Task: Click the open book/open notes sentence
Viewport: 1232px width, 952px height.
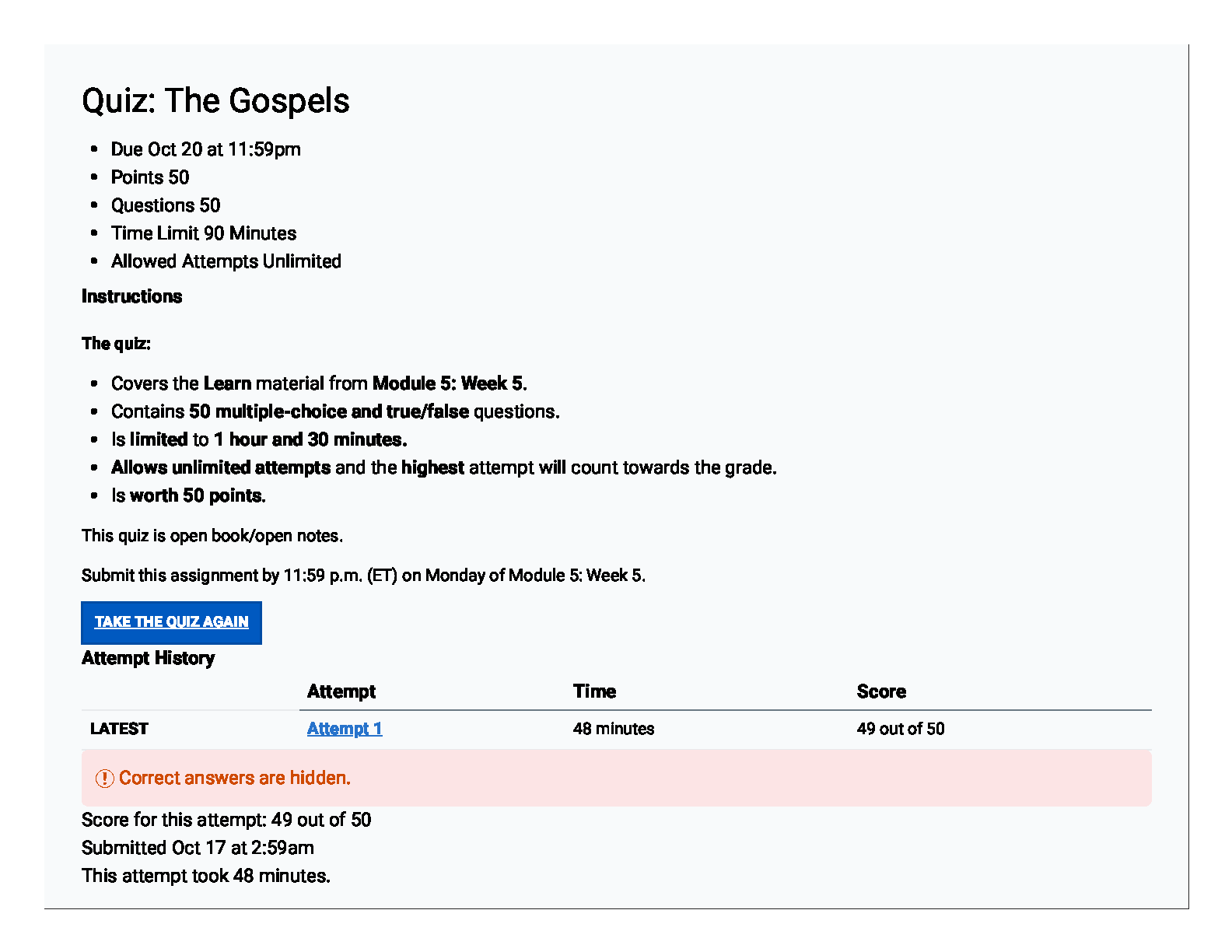Action: pos(212,536)
